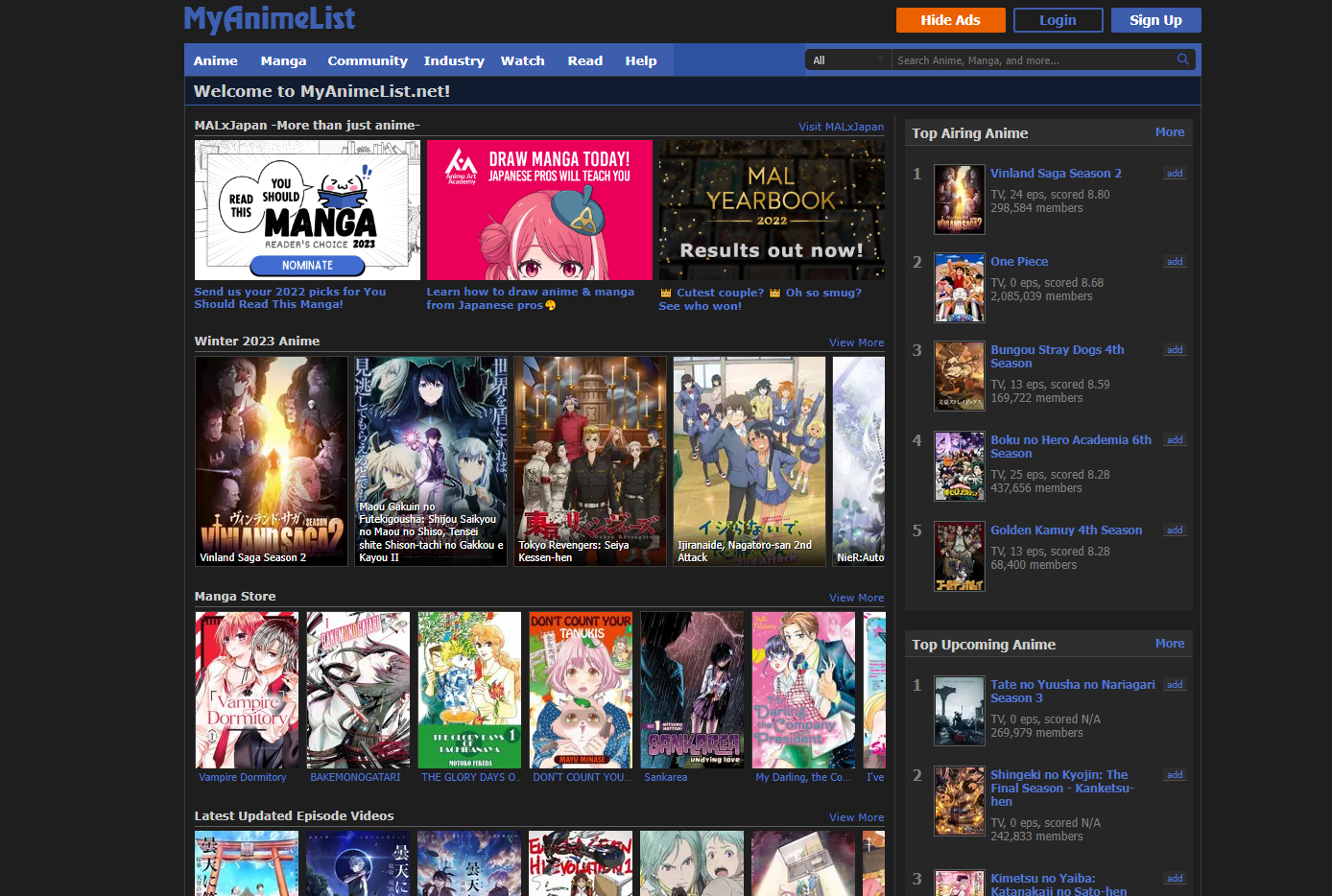The height and width of the screenshot is (896, 1332).
Task: Open Tate no Yuusha no Nariagari Season 3 title
Action: 1073,692
